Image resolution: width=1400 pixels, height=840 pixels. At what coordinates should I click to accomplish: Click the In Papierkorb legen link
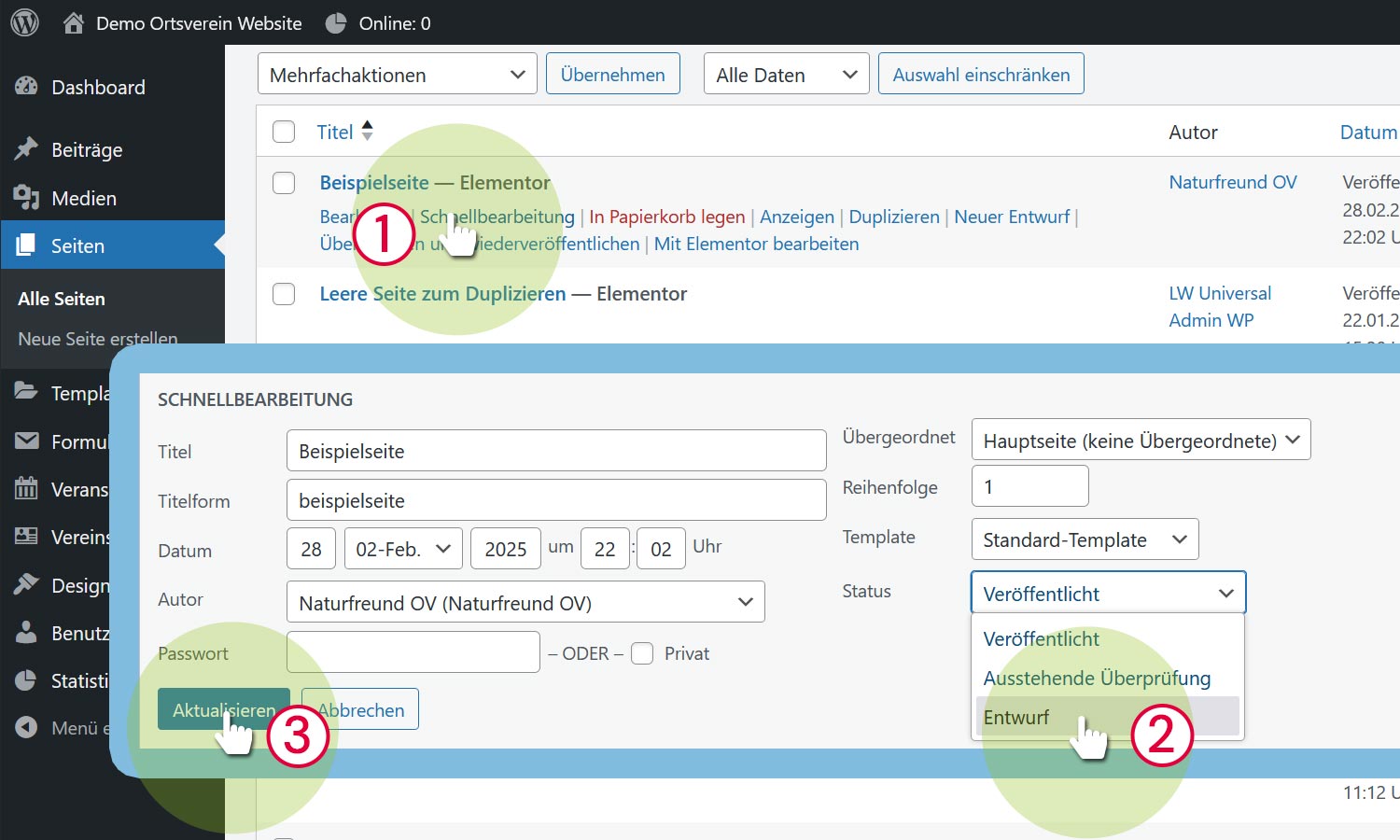click(x=666, y=217)
